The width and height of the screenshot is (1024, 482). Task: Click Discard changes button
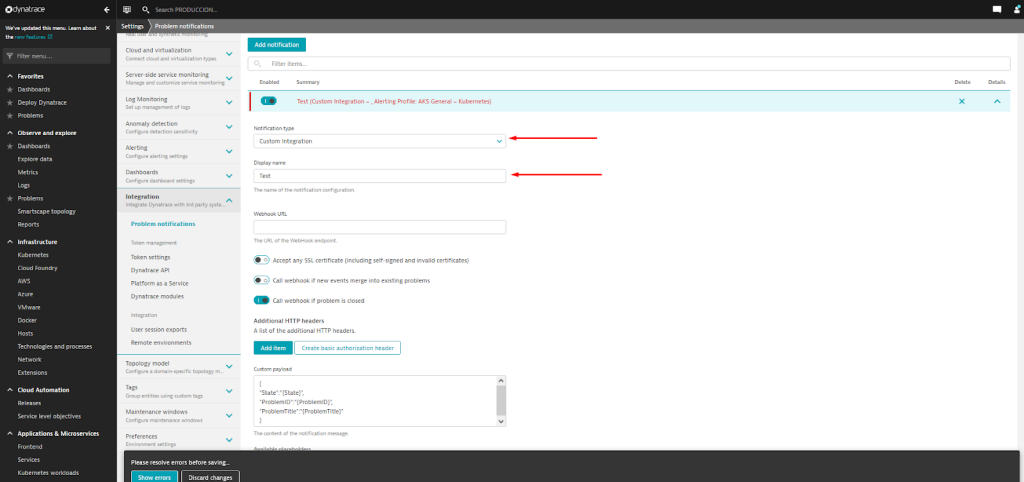pos(209,477)
